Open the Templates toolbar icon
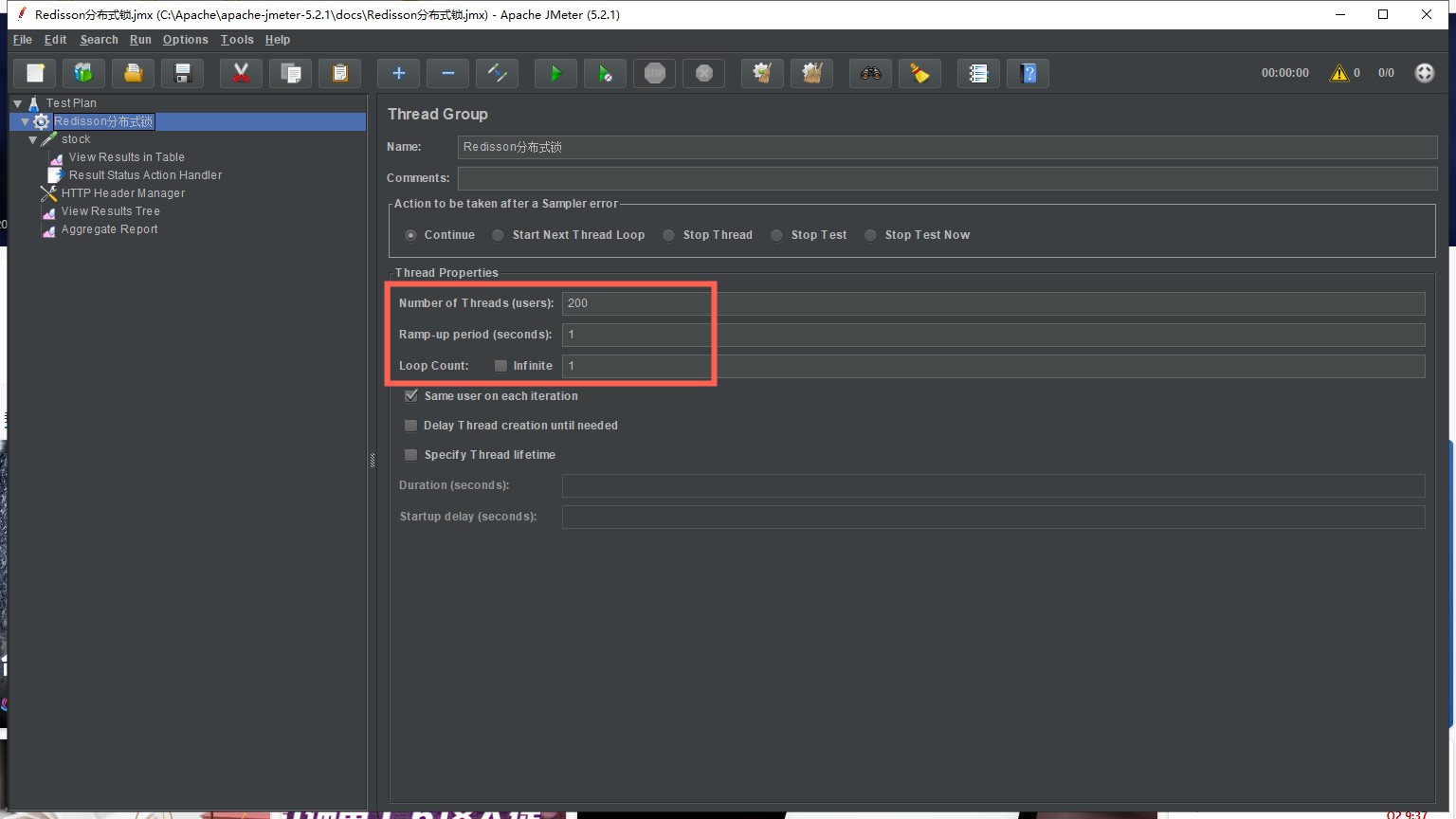Screen dimensions: 1456x819 coord(83,73)
